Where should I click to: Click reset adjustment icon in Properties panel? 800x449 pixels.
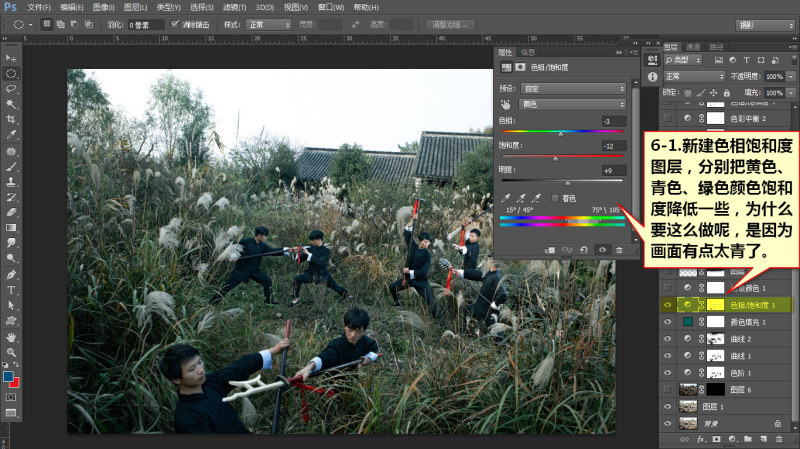tap(584, 250)
